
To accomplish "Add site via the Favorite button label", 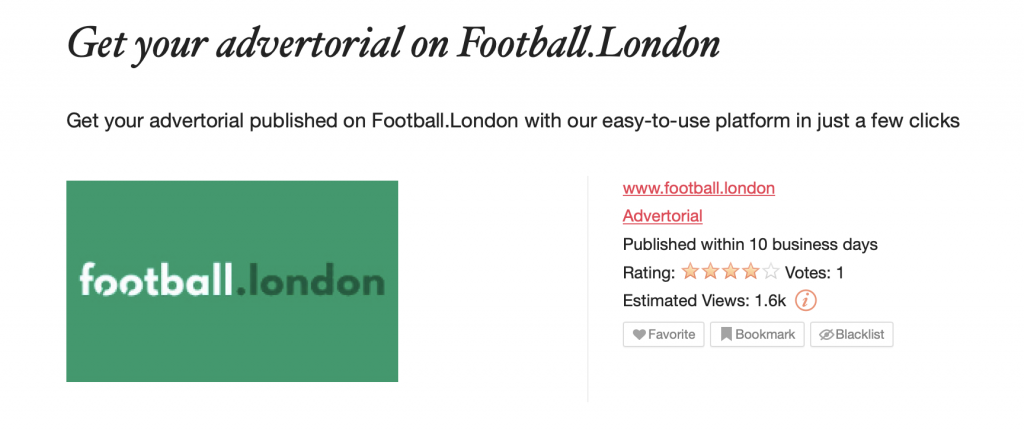I will [x=671, y=335].
